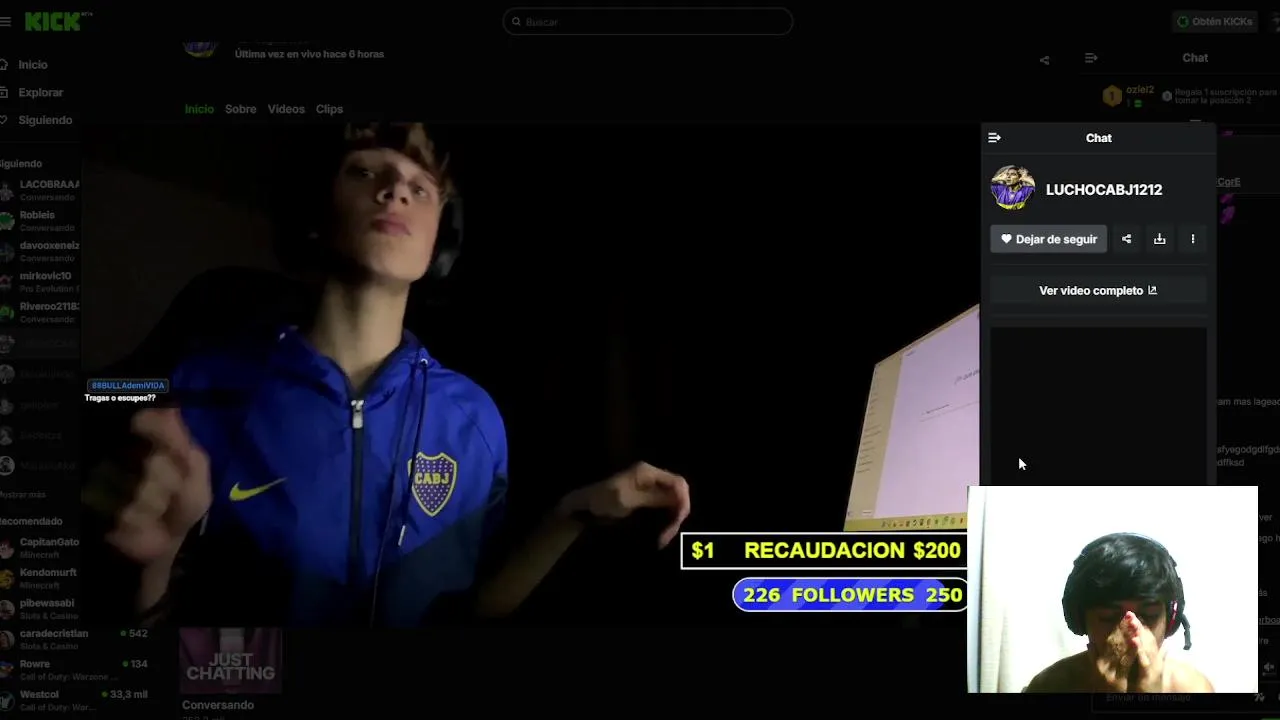Open Westcol recommended channel
Screen dimensions: 1280x720
pos(75,700)
